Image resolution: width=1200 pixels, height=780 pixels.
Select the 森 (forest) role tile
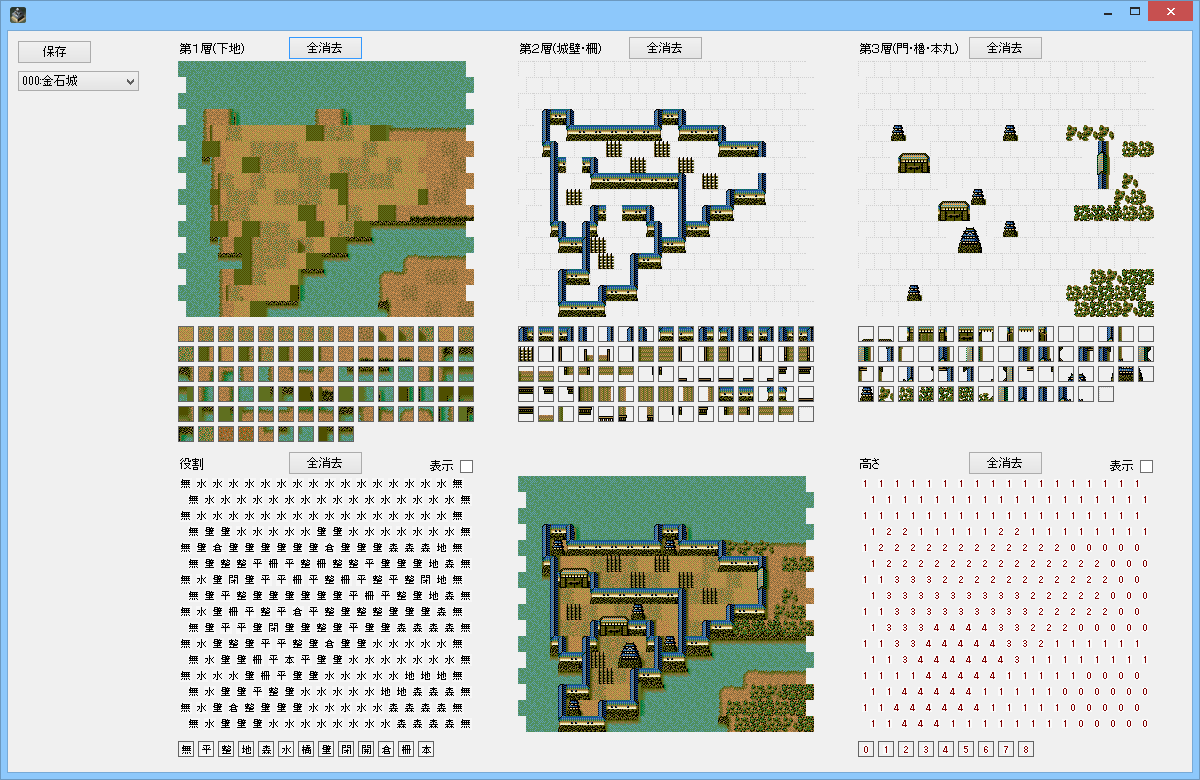[266, 749]
